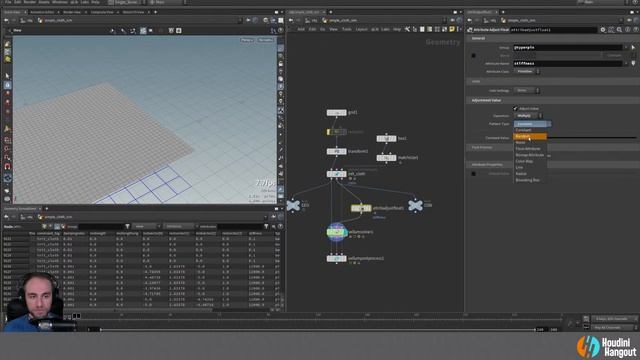Open the Pattern Type dropdown
The height and width of the screenshot is (360, 640).
532,124
